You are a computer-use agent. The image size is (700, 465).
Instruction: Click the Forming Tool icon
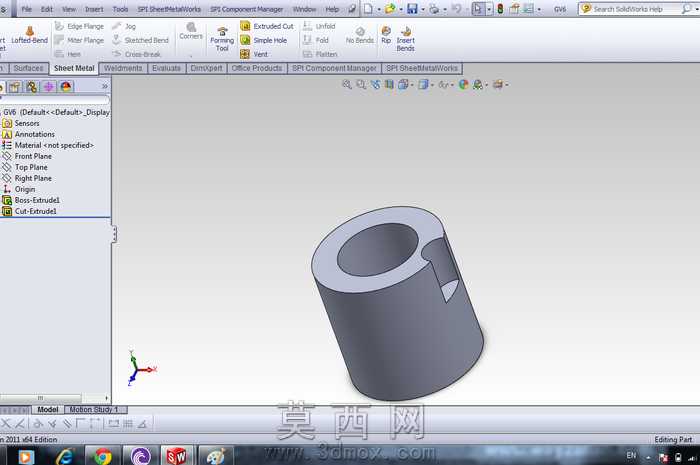pos(222,39)
